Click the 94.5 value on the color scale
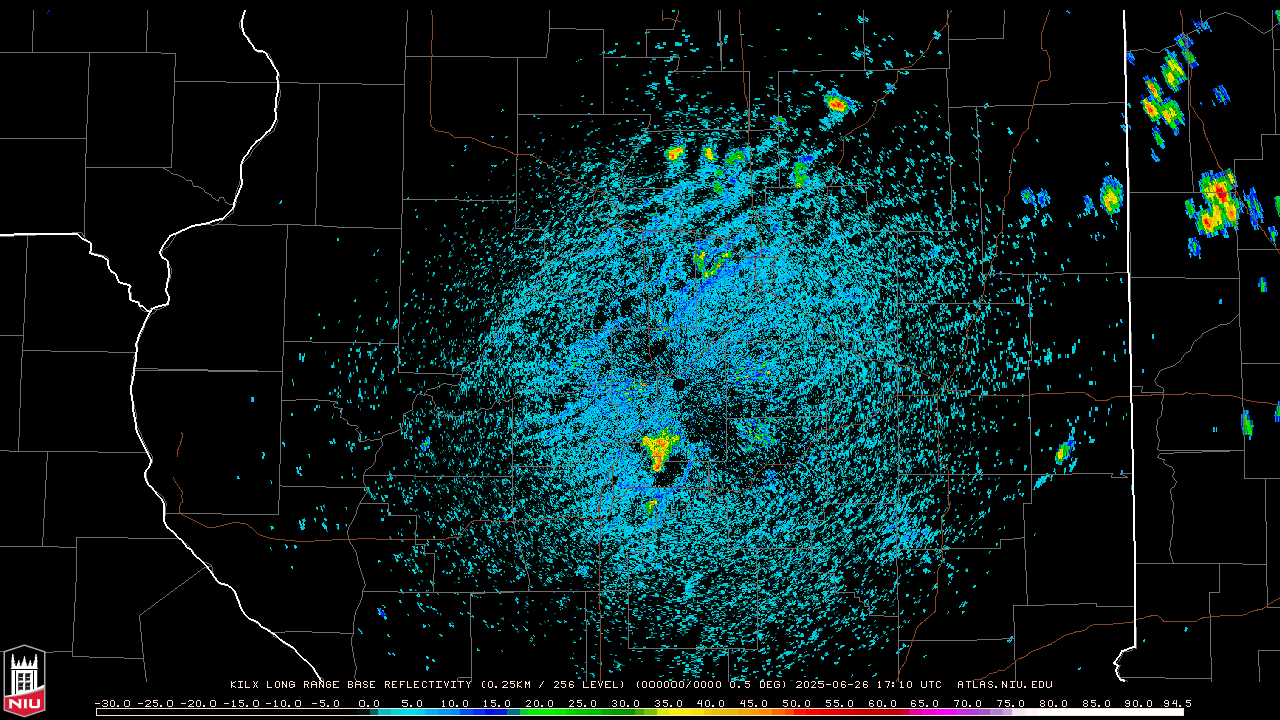1280x720 pixels. tap(1176, 703)
